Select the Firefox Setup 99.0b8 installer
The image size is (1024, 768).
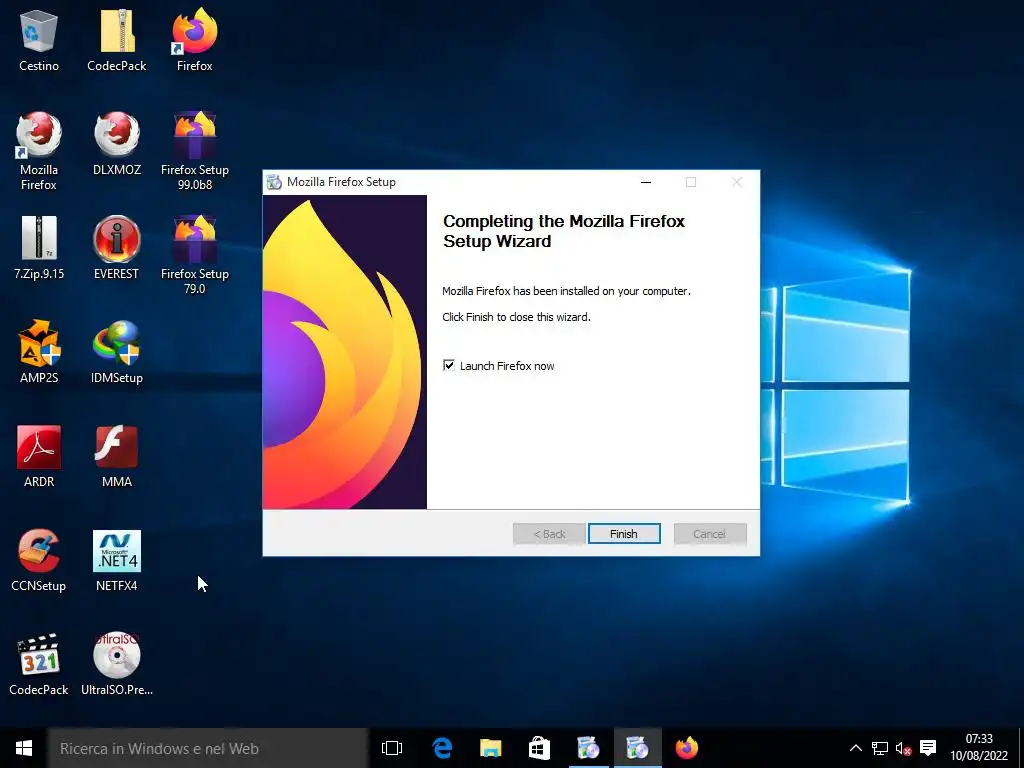[195, 152]
